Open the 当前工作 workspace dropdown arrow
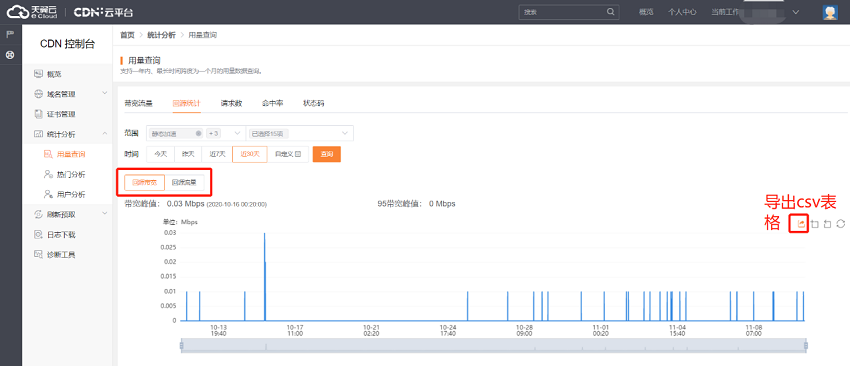 (796, 12)
